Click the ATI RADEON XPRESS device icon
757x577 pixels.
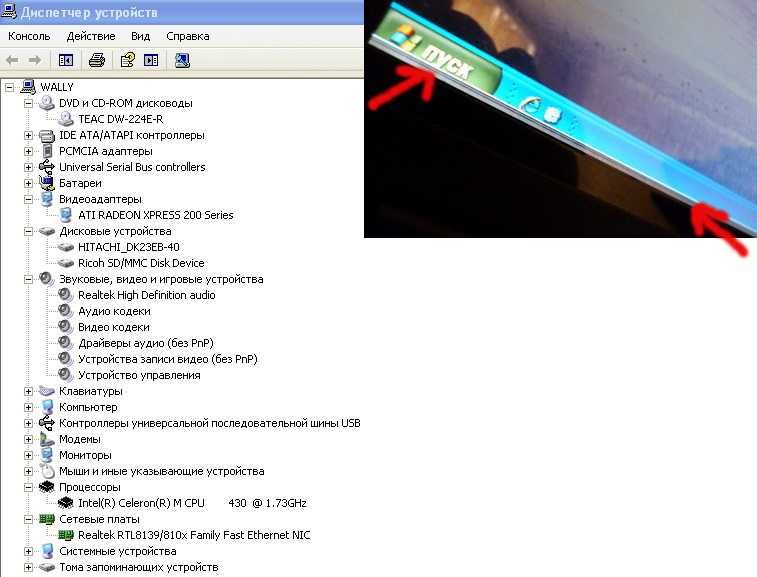tap(66, 215)
